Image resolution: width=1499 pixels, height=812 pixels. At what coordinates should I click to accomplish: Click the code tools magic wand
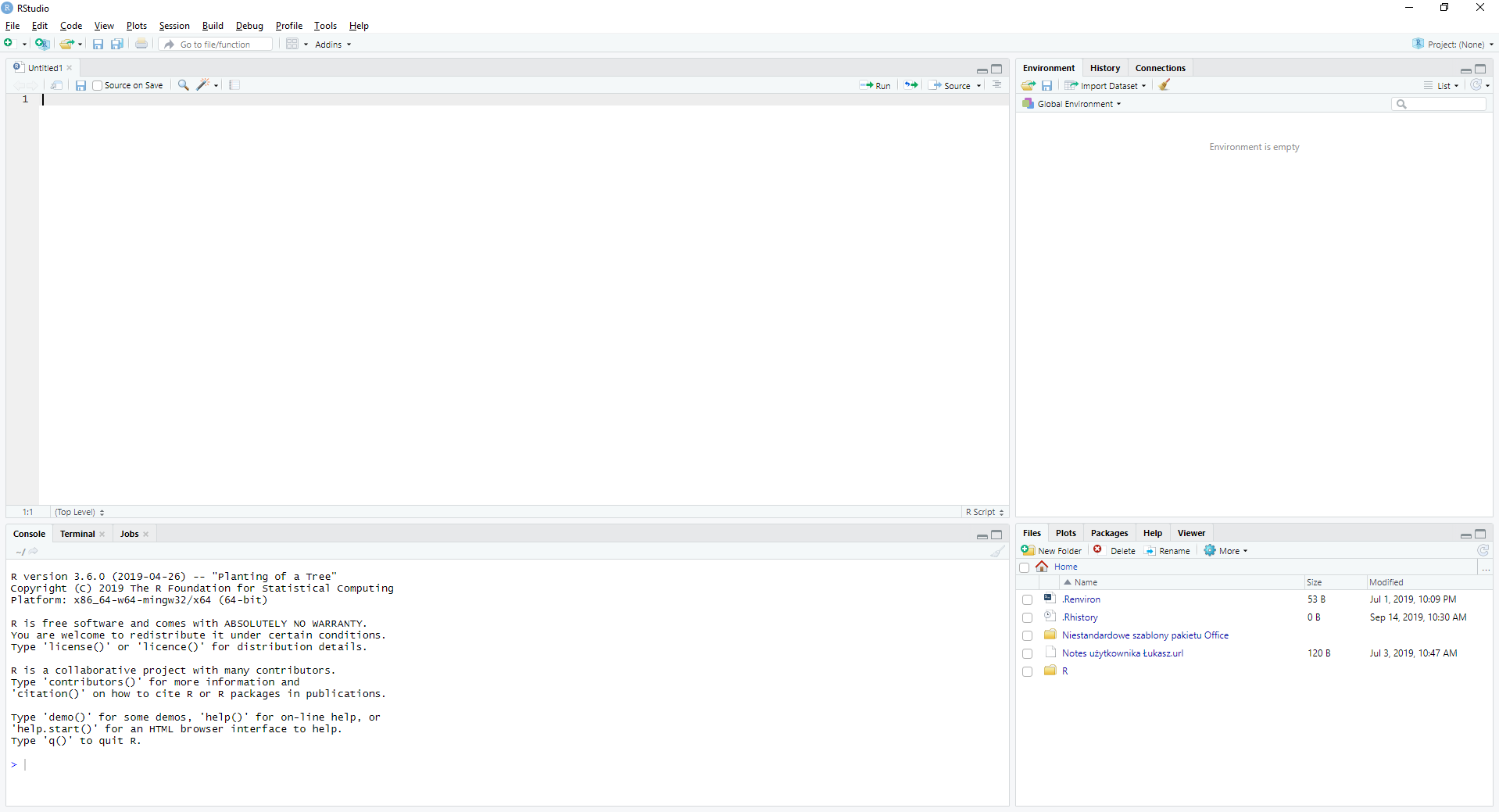(x=203, y=85)
